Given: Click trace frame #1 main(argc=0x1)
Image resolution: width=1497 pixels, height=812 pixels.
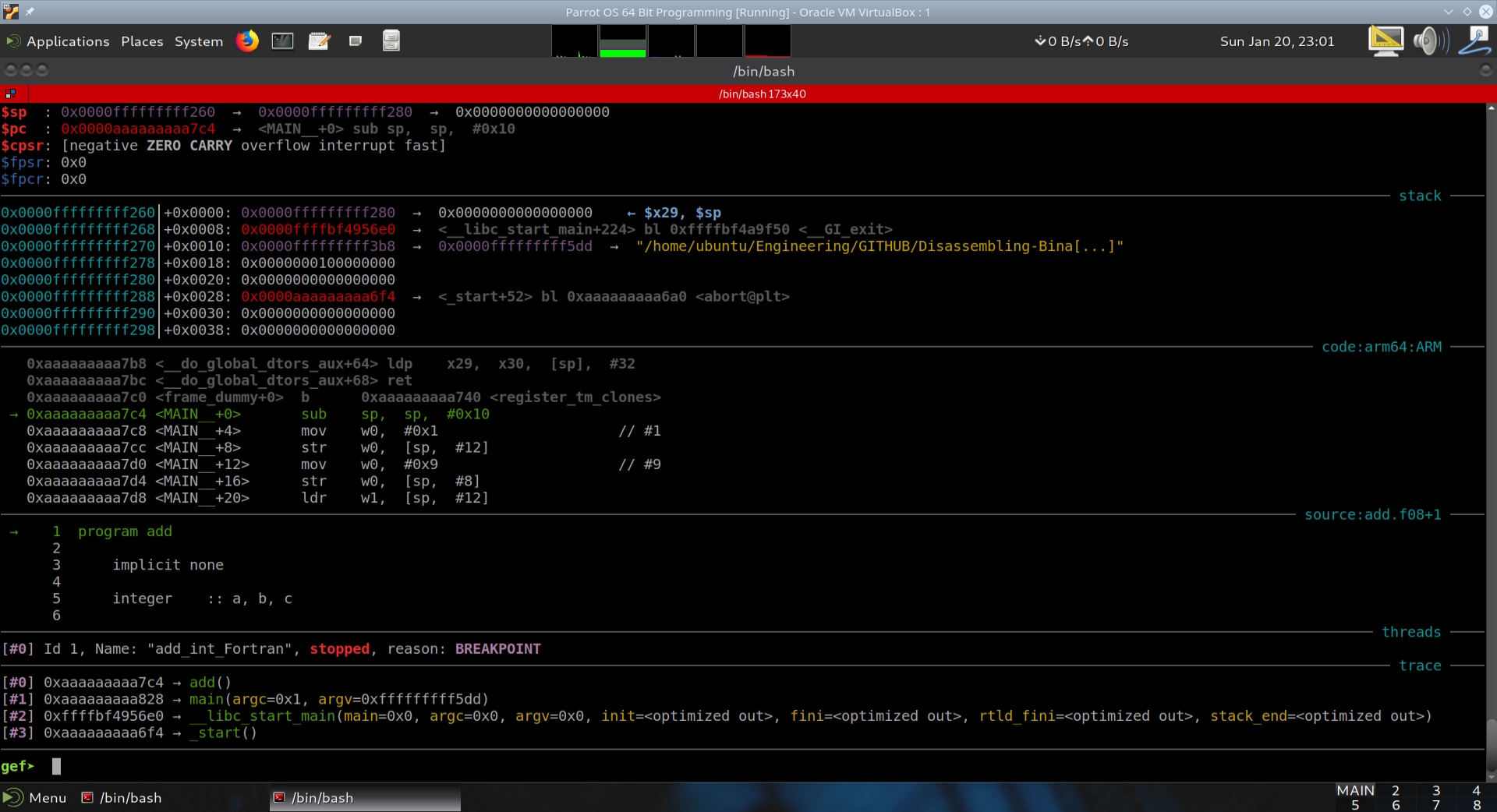Looking at the screenshot, I should click(246, 699).
